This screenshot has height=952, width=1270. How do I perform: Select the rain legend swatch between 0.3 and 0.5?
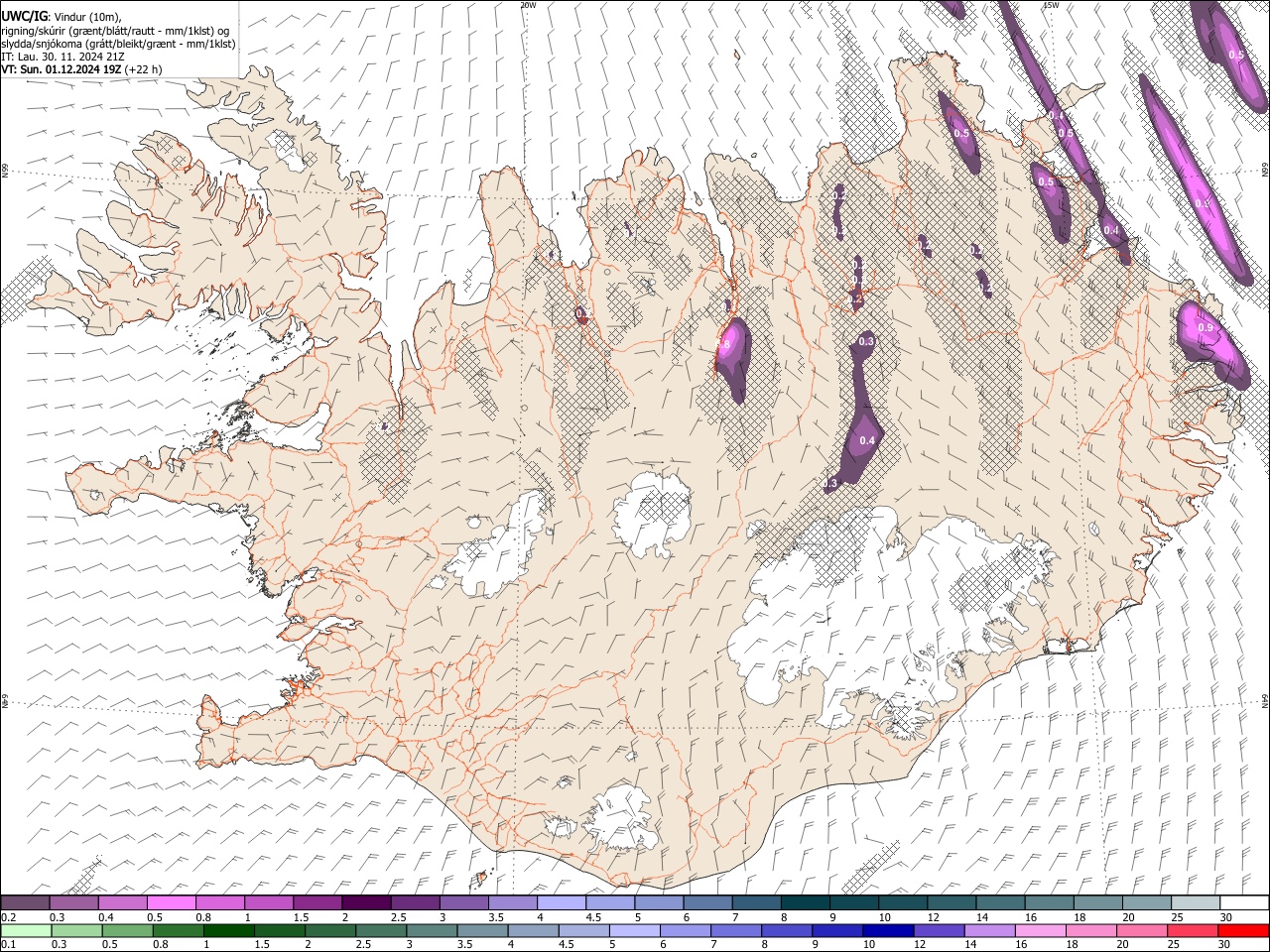pyautogui.click(x=75, y=930)
